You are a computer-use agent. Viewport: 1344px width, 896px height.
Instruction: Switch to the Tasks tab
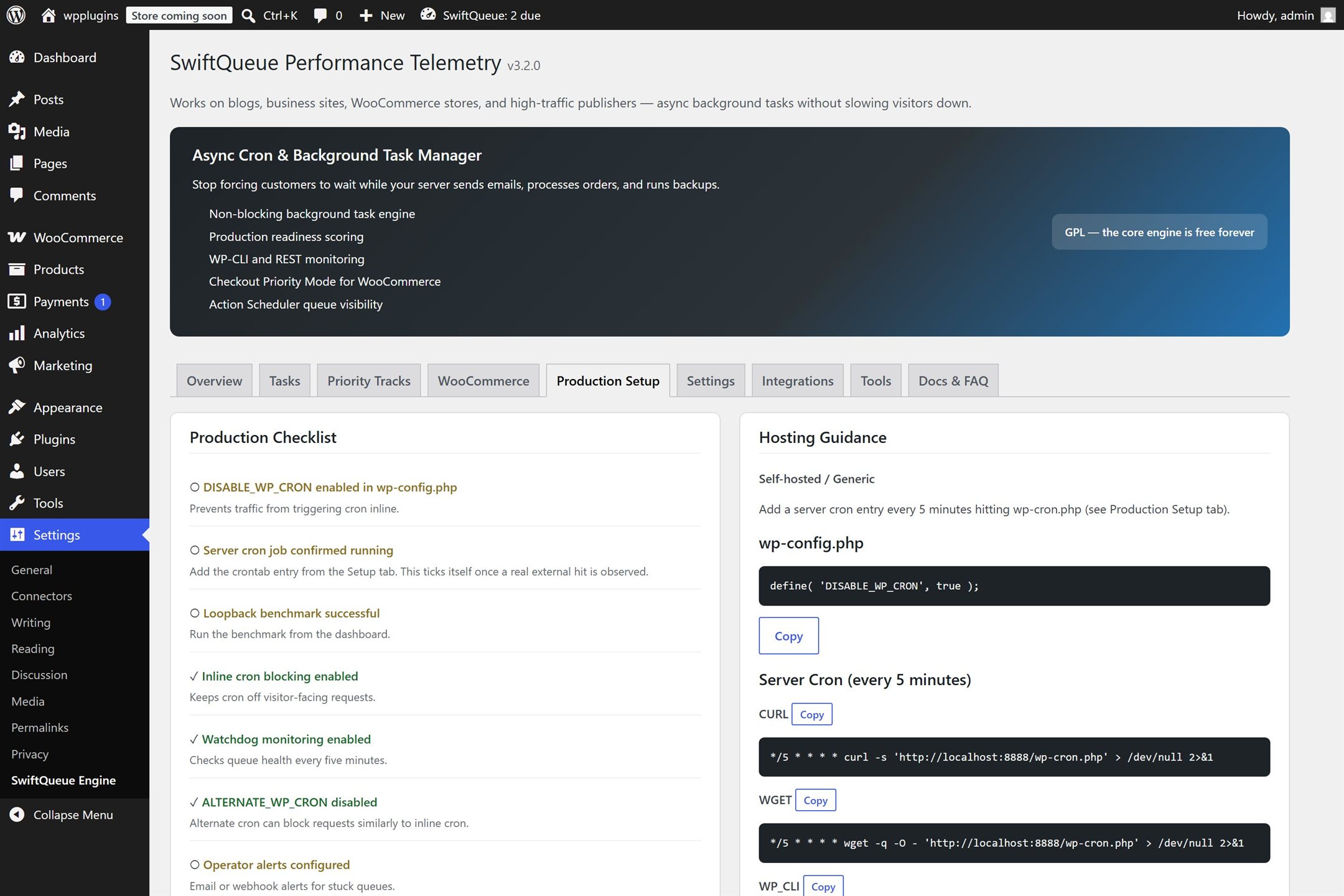coord(284,381)
